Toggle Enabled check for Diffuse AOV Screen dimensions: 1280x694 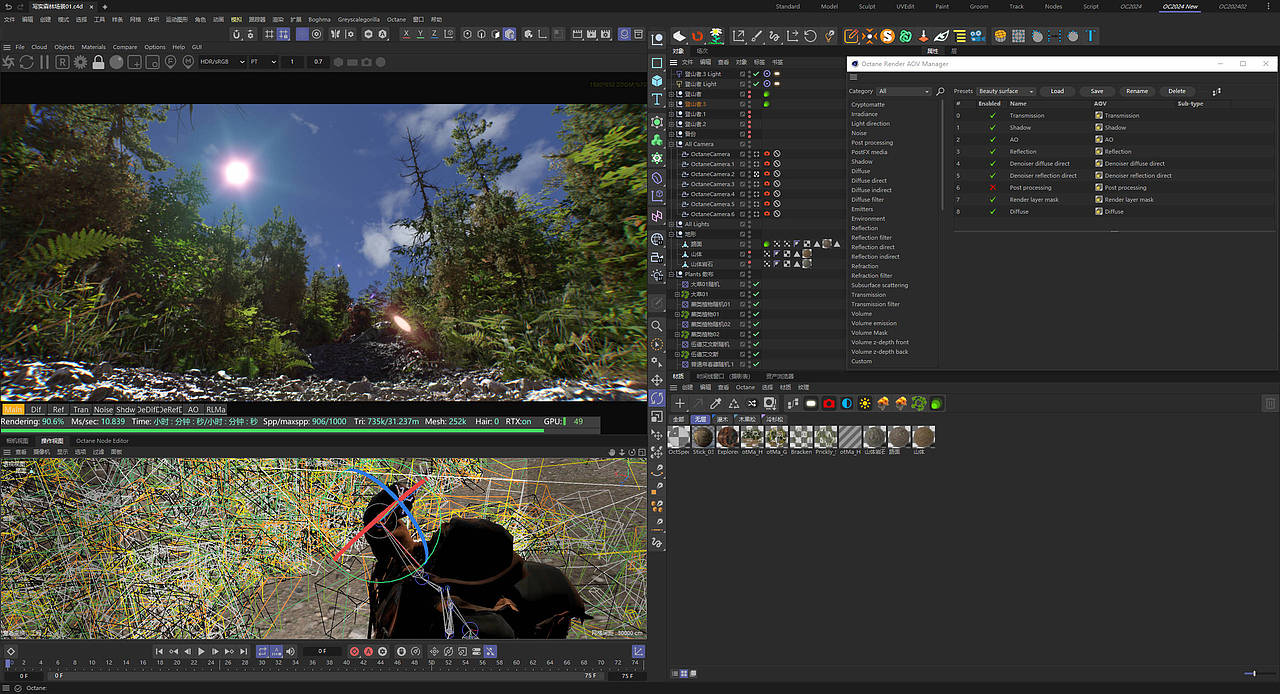[x=992, y=211]
